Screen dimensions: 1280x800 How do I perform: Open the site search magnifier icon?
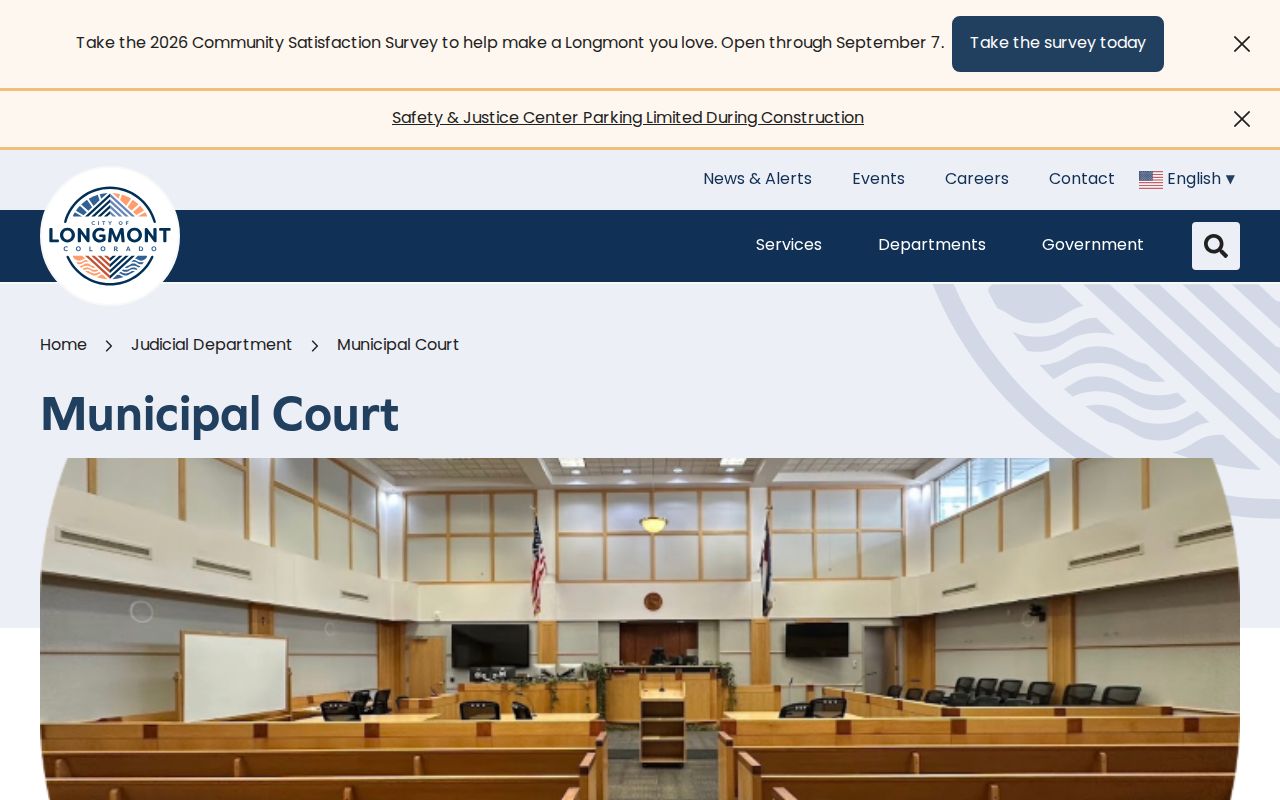(x=1216, y=246)
